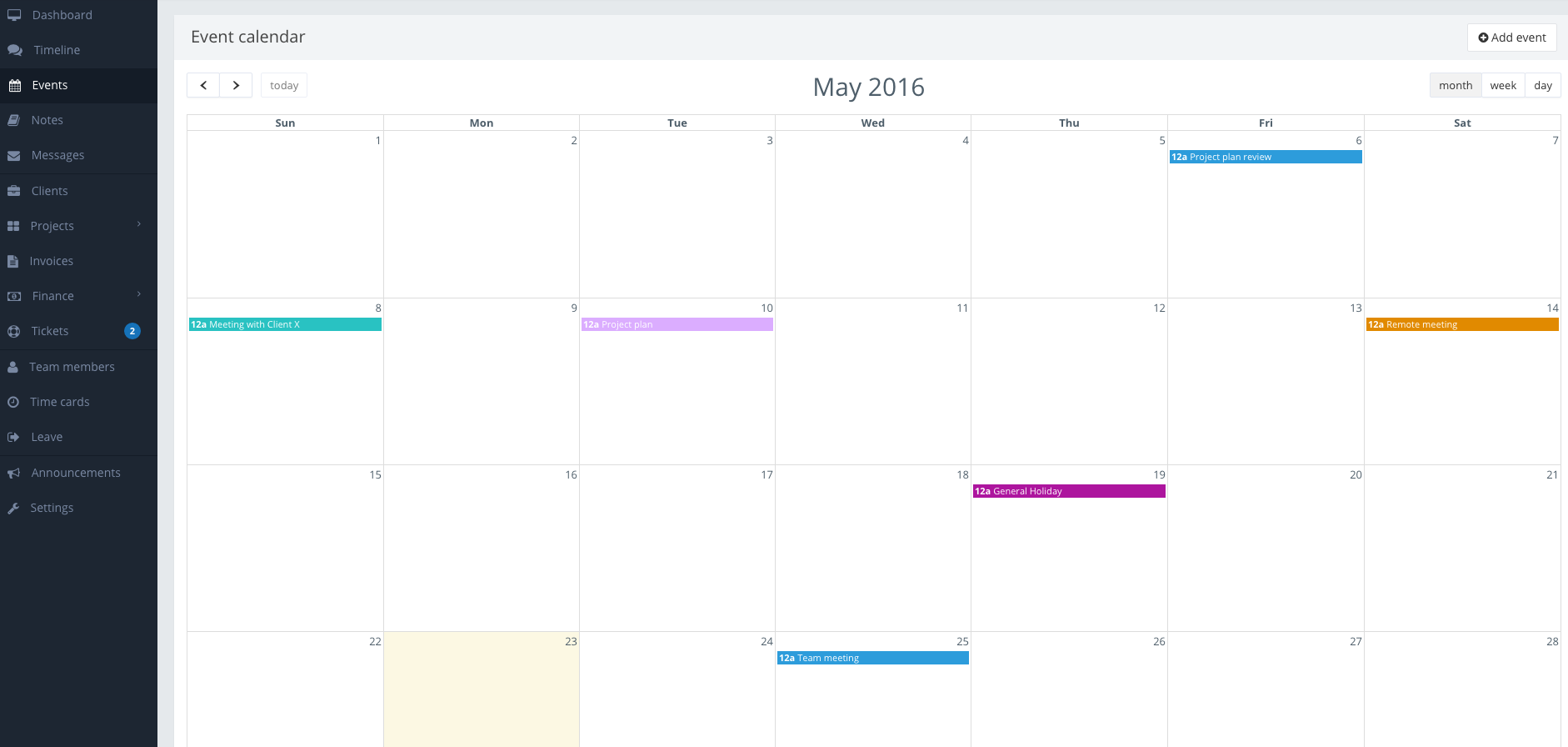The width and height of the screenshot is (1568, 747).
Task: Click the Timeline chat bubbles icon
Action: pyautogui.click(x=15, y=50)
